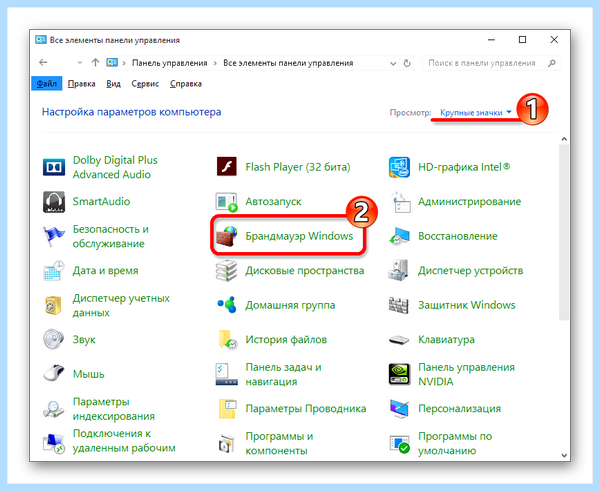Open the Файл menu

[47, 83]
